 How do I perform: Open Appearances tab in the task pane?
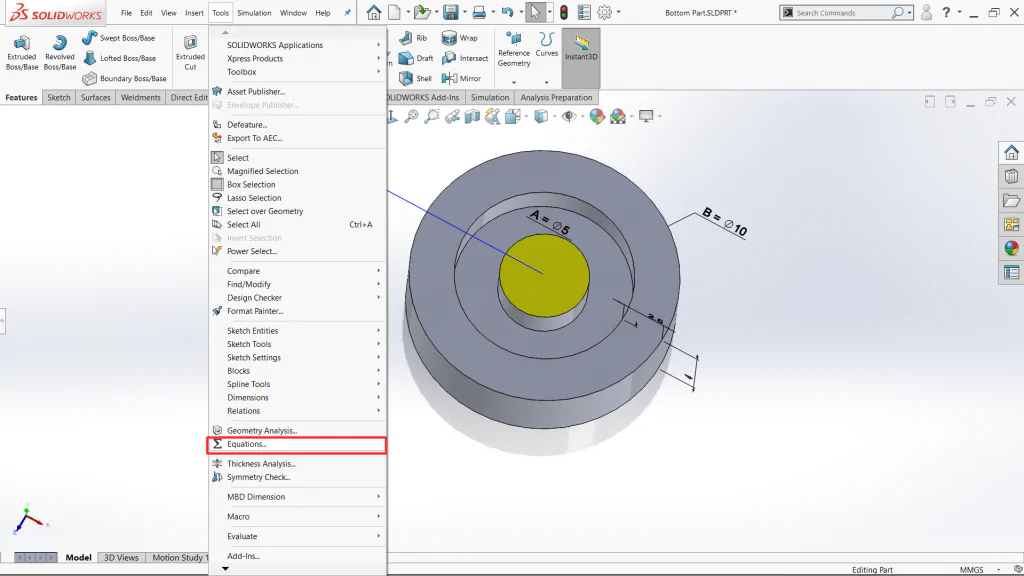1012,248
